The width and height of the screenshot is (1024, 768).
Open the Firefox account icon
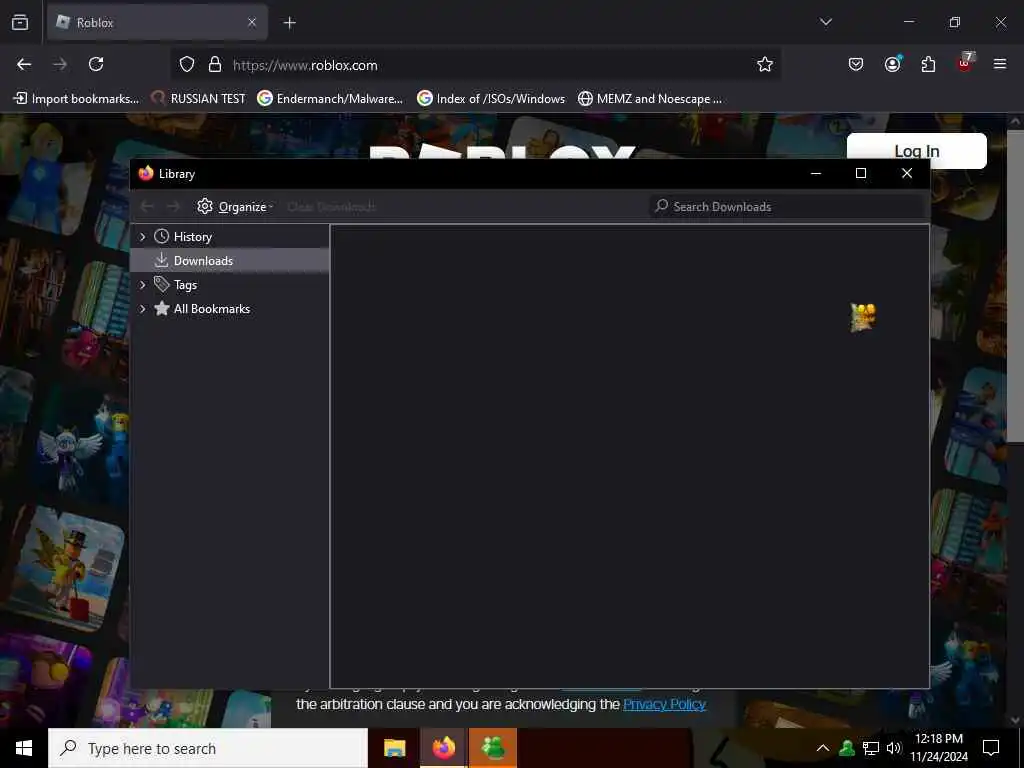(x=892, y=64)
